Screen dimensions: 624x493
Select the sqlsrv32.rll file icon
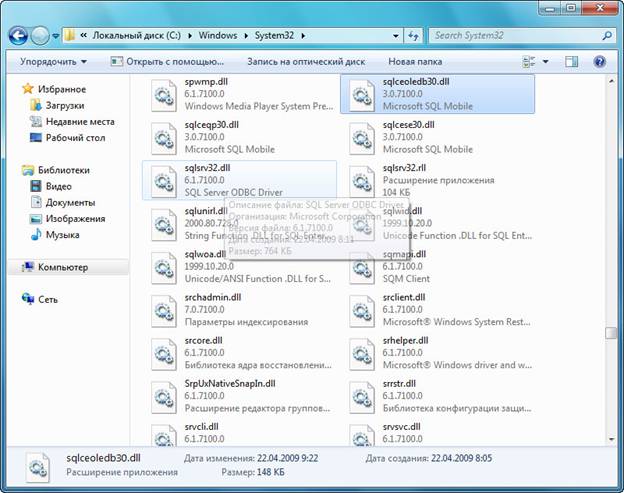pos(362,181)
